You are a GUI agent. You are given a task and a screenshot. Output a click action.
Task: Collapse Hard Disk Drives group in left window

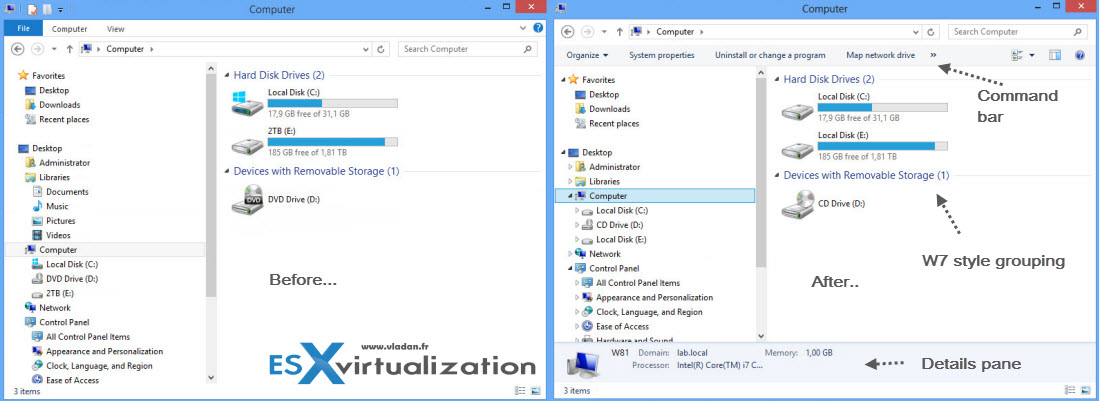point(227,75)
